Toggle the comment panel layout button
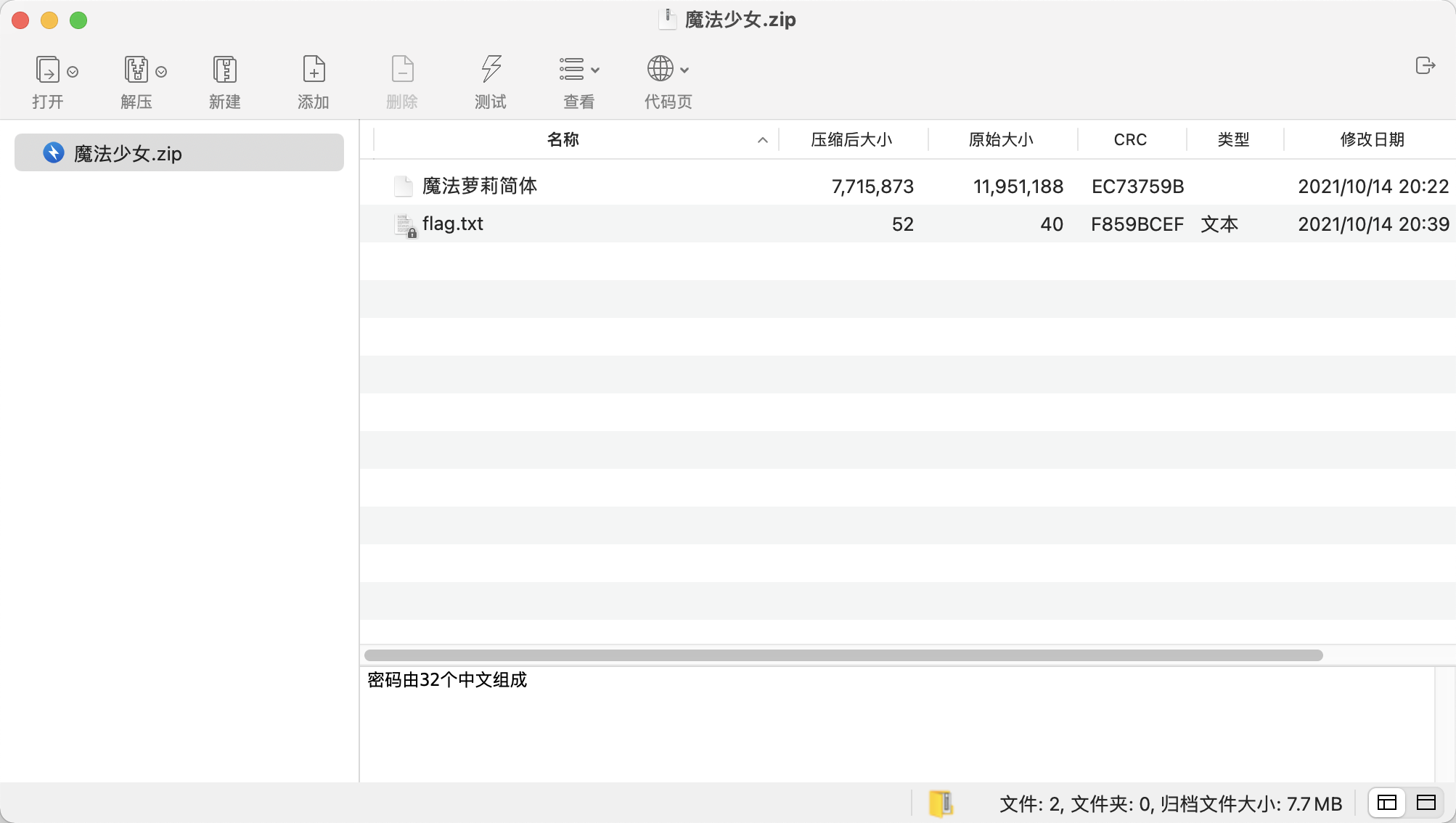This screenshot has height=823, width=1456. (1426, 803)
